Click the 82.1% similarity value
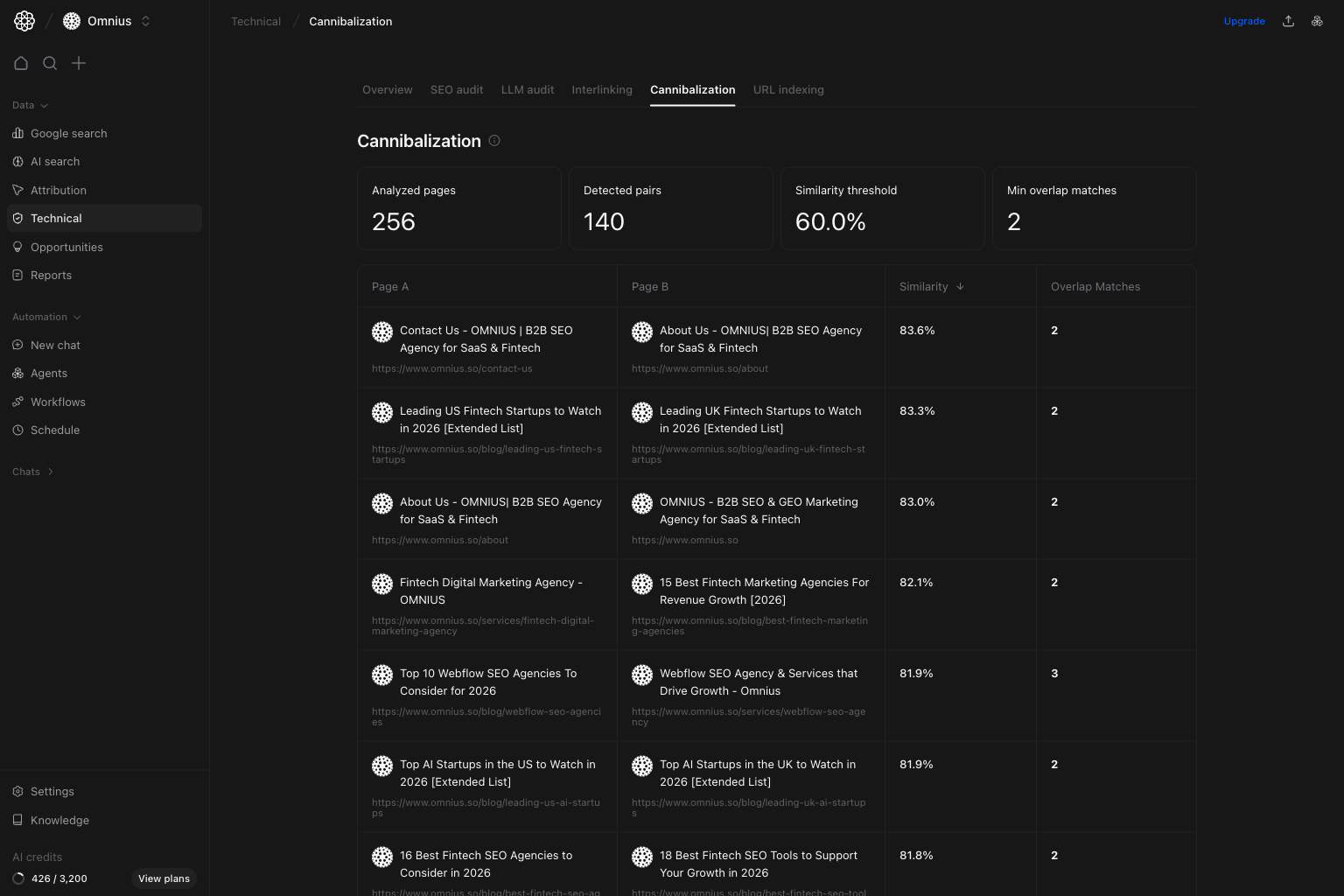 (x=916, y=582)
